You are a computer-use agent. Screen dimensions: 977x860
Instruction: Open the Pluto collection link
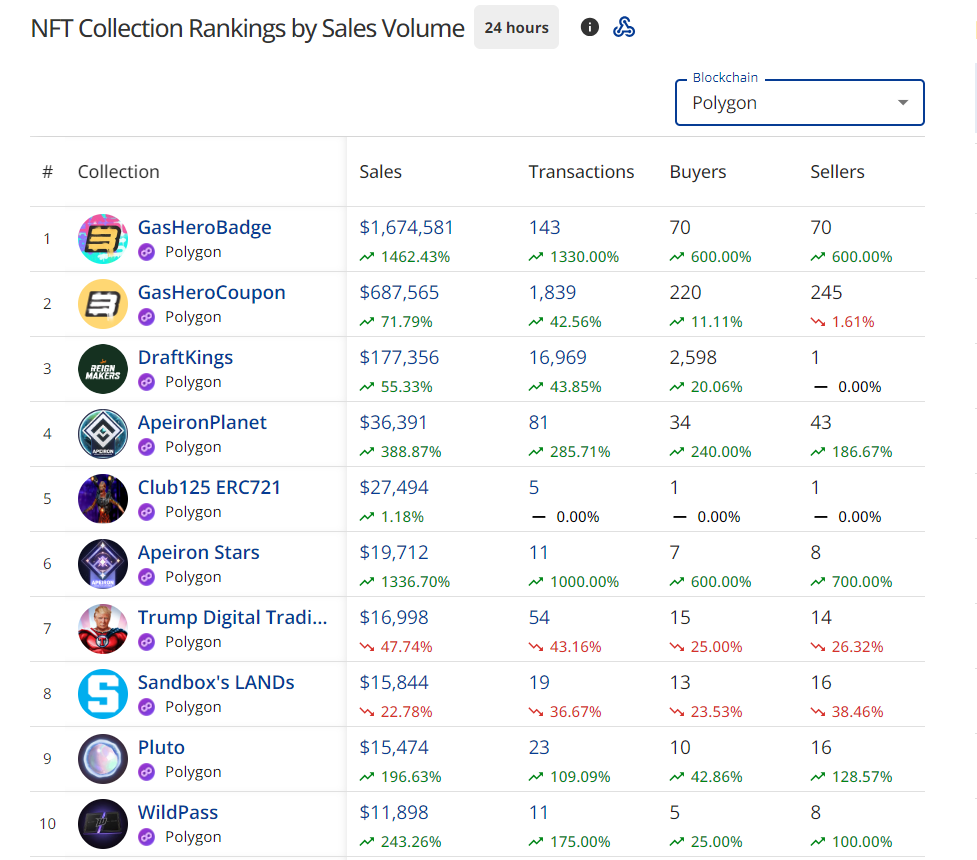tap(161, 747)
